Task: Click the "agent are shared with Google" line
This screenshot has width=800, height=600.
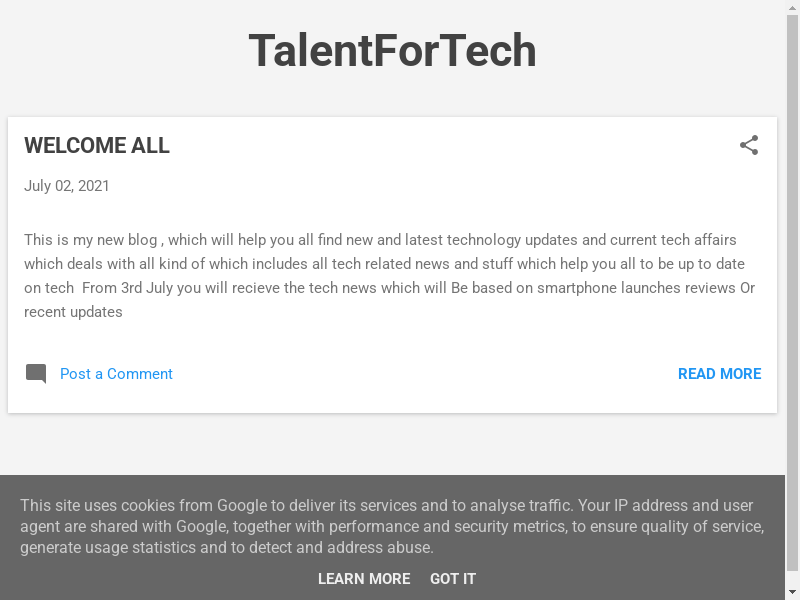Action: [392, 527]
